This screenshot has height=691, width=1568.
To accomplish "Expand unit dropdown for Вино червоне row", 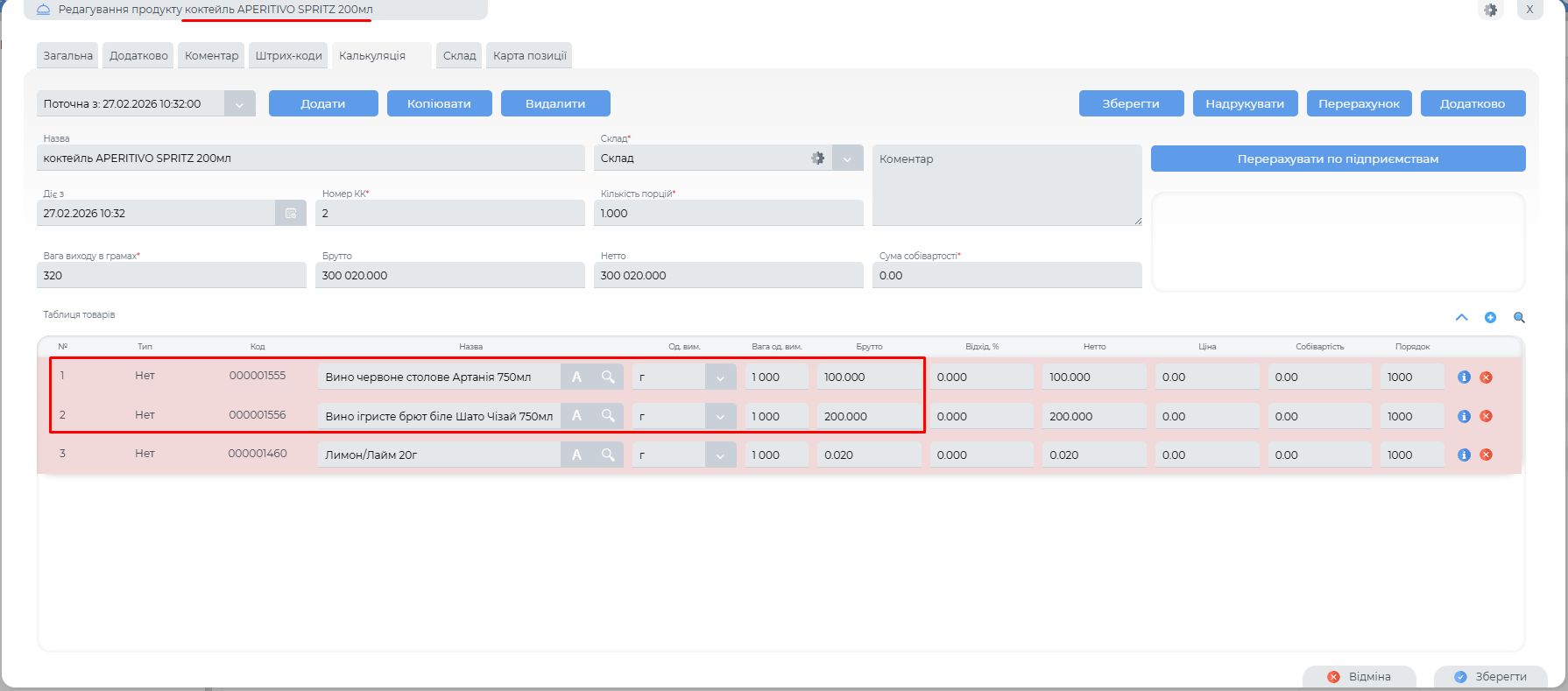I will [x=720, y=377].
